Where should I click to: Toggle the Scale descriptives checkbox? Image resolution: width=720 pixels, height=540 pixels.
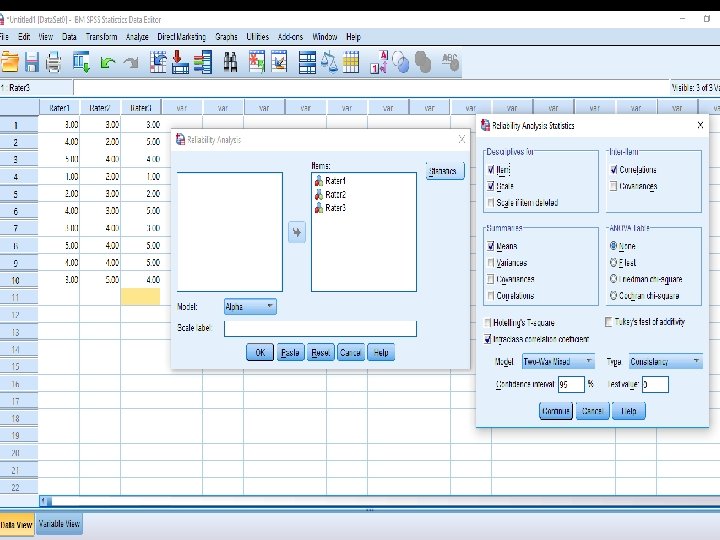pos(491,186)
